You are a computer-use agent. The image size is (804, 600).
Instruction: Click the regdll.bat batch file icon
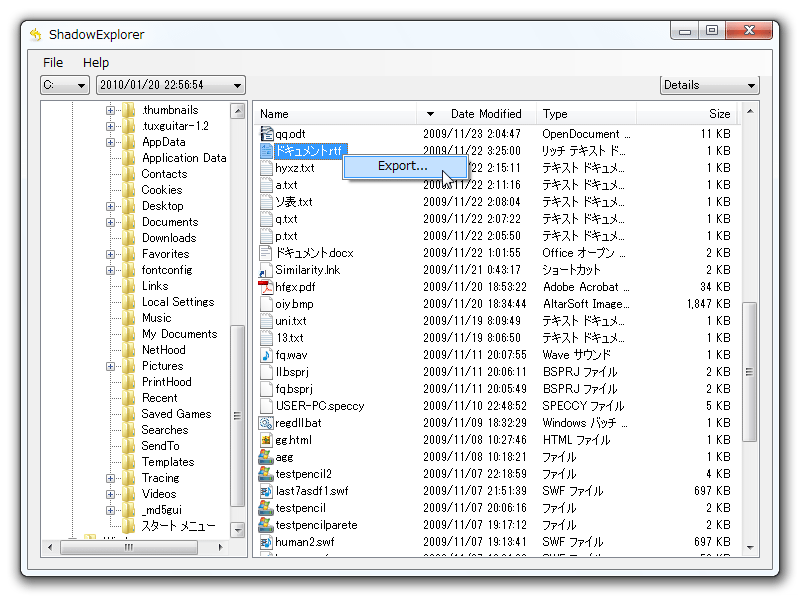pyautogui.click(x=266, y=423)
